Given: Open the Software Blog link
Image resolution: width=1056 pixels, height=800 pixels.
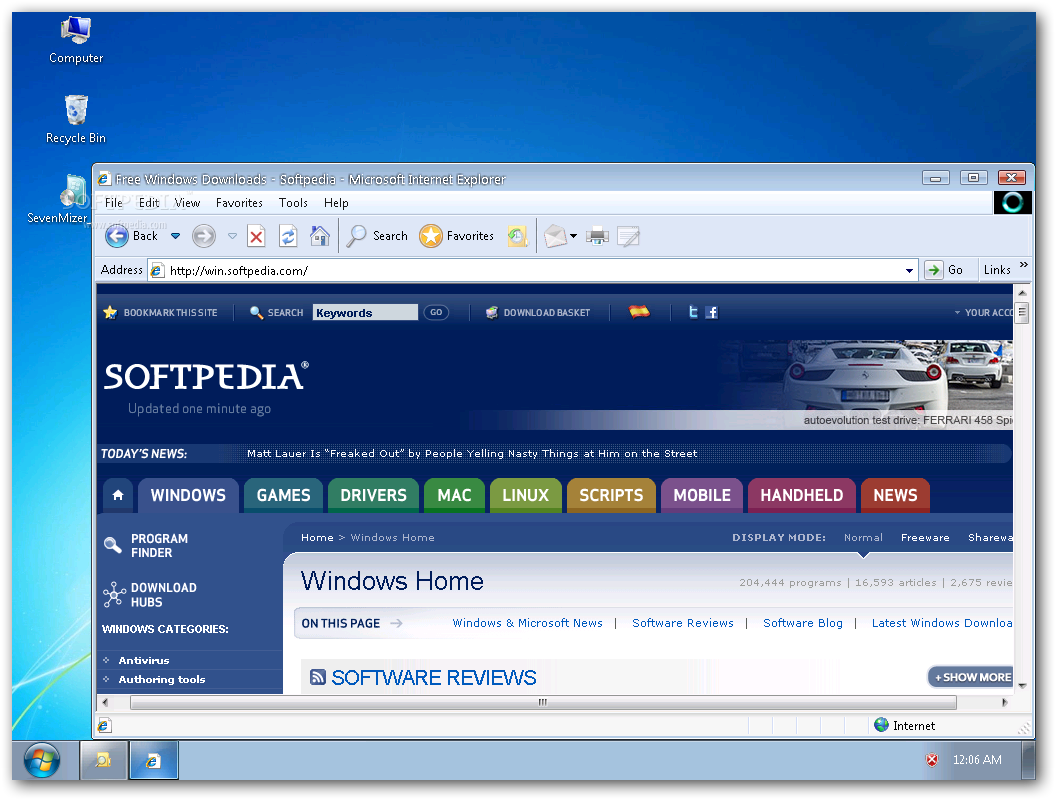Looking at the screenshot, I should click(803, 623).
